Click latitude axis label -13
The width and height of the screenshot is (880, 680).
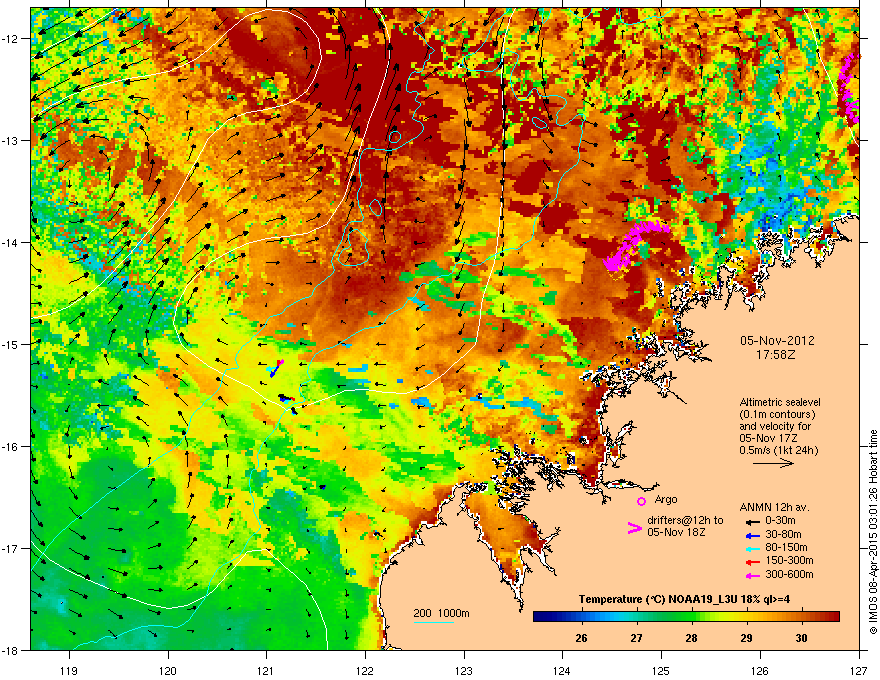click(11, 140)
